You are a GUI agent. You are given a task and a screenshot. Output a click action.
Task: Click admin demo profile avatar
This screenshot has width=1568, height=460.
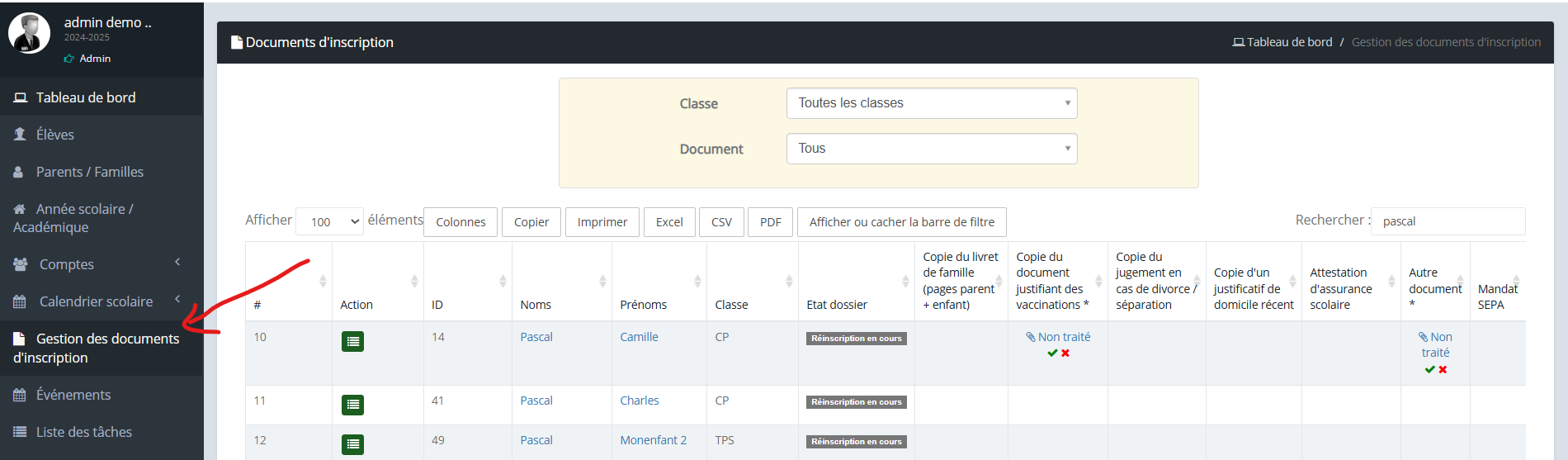point(29,33)
